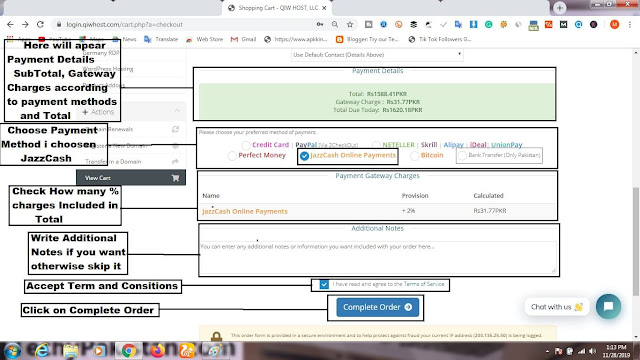Screen dimensions: 640x360
Task: Click the Domain Renewals refresh icon
Action: tap(175, 129)
